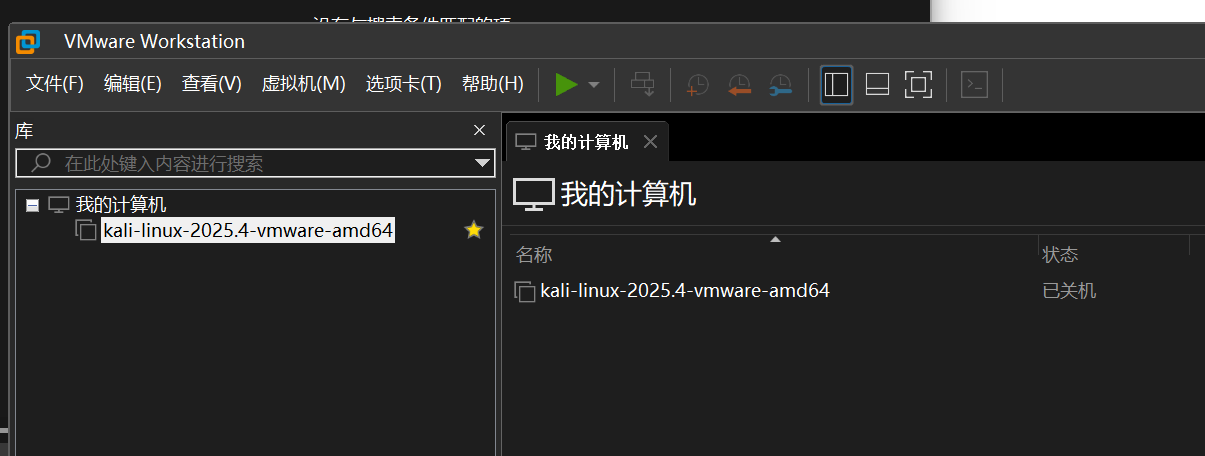The height and width of the screenshot is (456, 1205).
Task: Sort by the 名称 column header
Action: [534, 255]
